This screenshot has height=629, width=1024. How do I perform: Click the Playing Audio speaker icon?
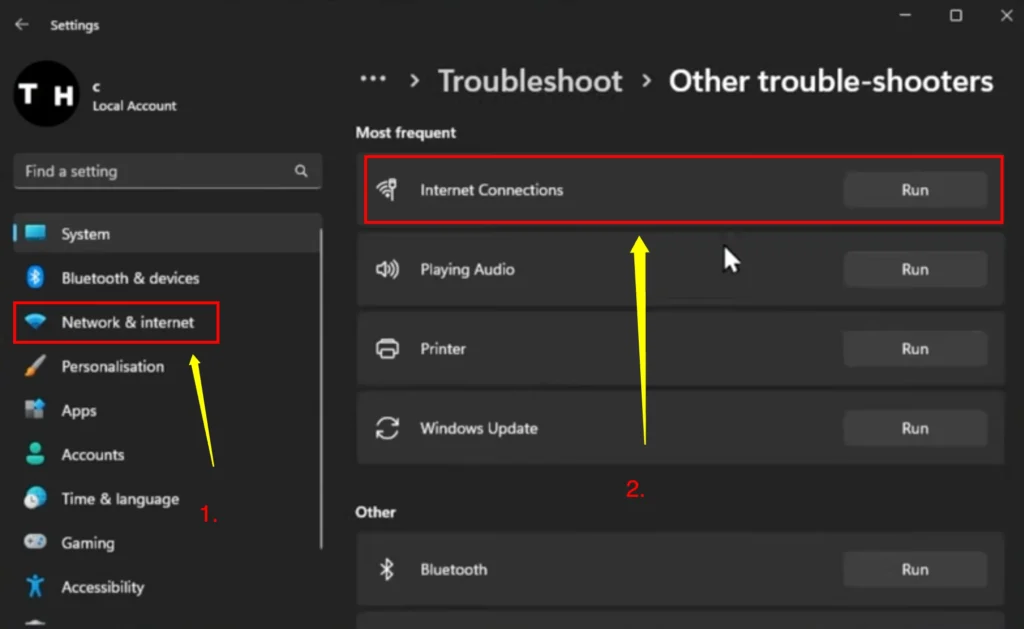tap(387, 269)
